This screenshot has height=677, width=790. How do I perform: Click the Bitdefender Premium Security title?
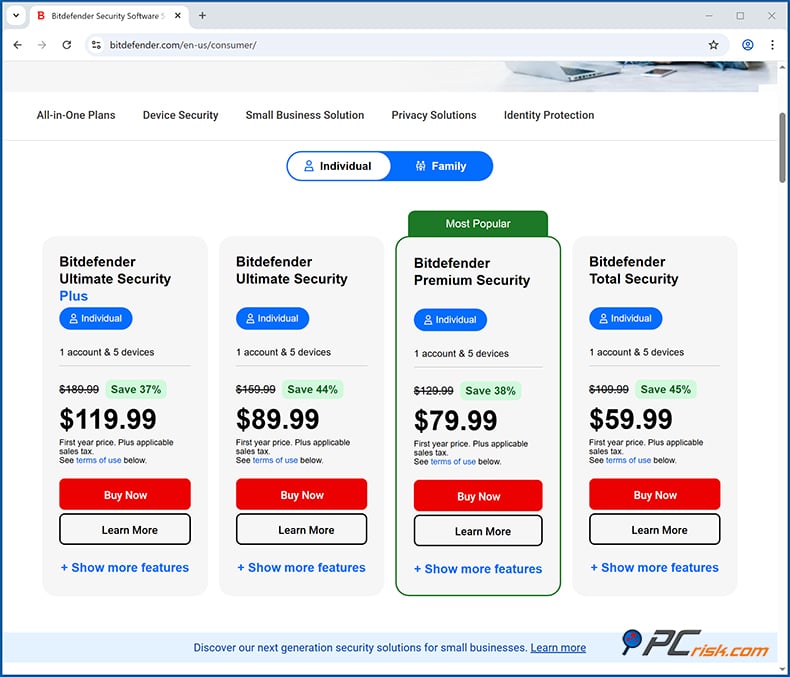[472, 272]
